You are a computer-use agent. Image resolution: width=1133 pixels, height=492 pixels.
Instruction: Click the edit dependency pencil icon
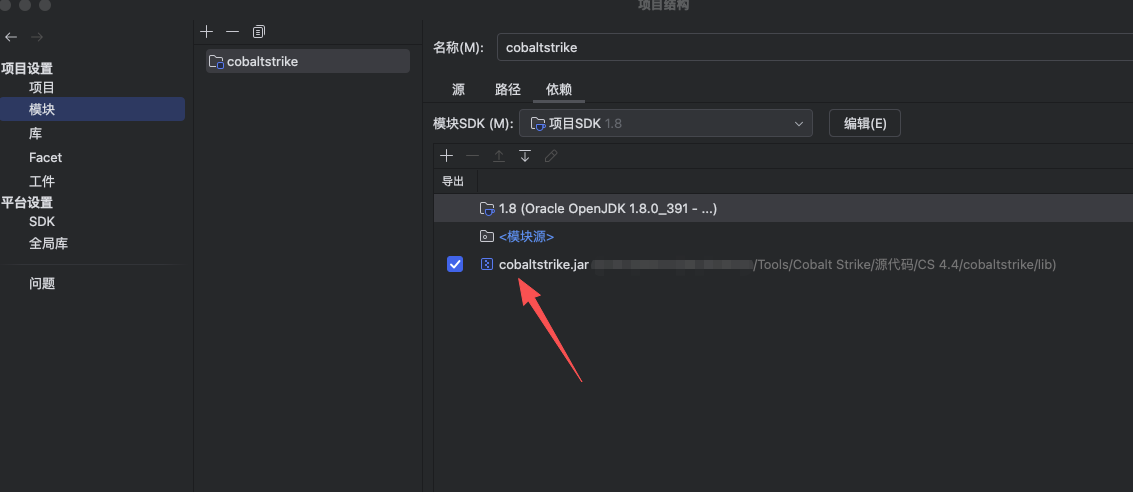pos(551,156)
